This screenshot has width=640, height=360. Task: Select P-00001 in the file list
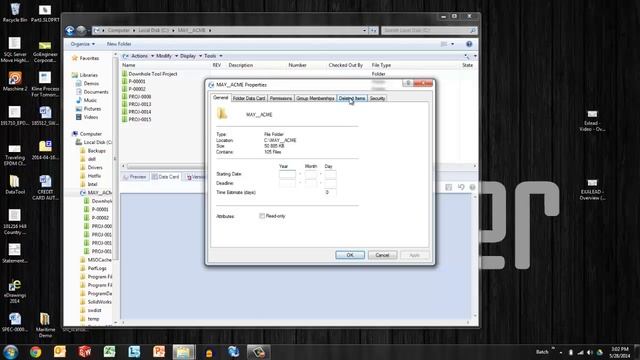(137, 81)
